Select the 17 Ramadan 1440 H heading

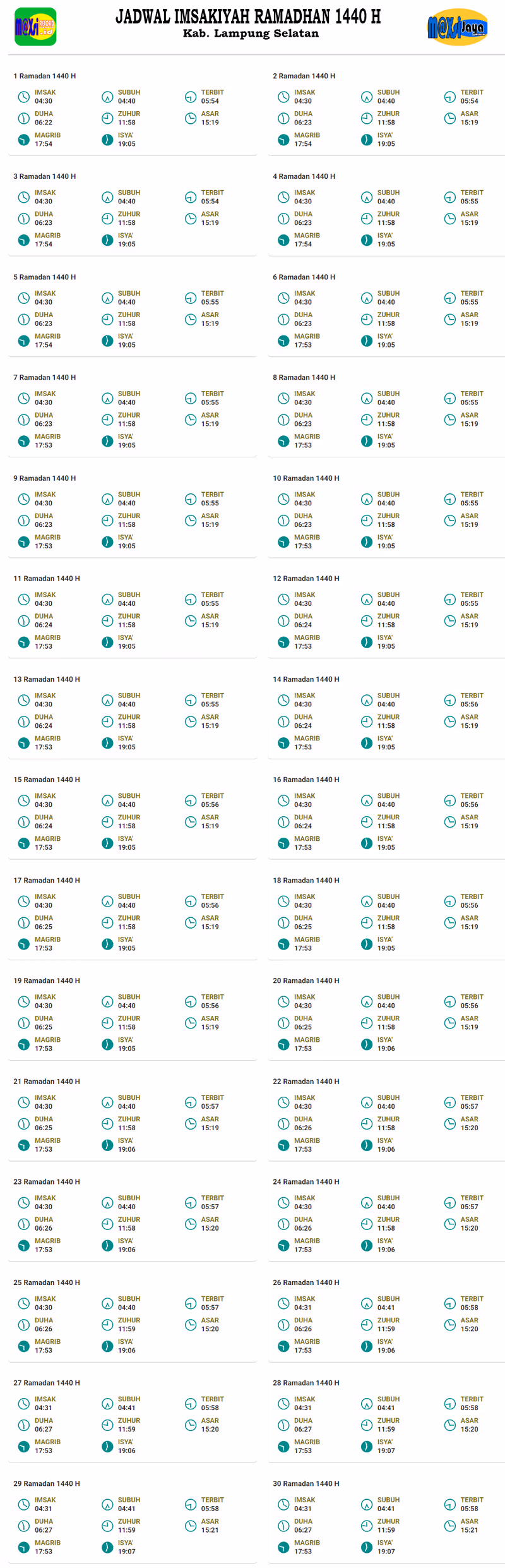pos(47,880)
